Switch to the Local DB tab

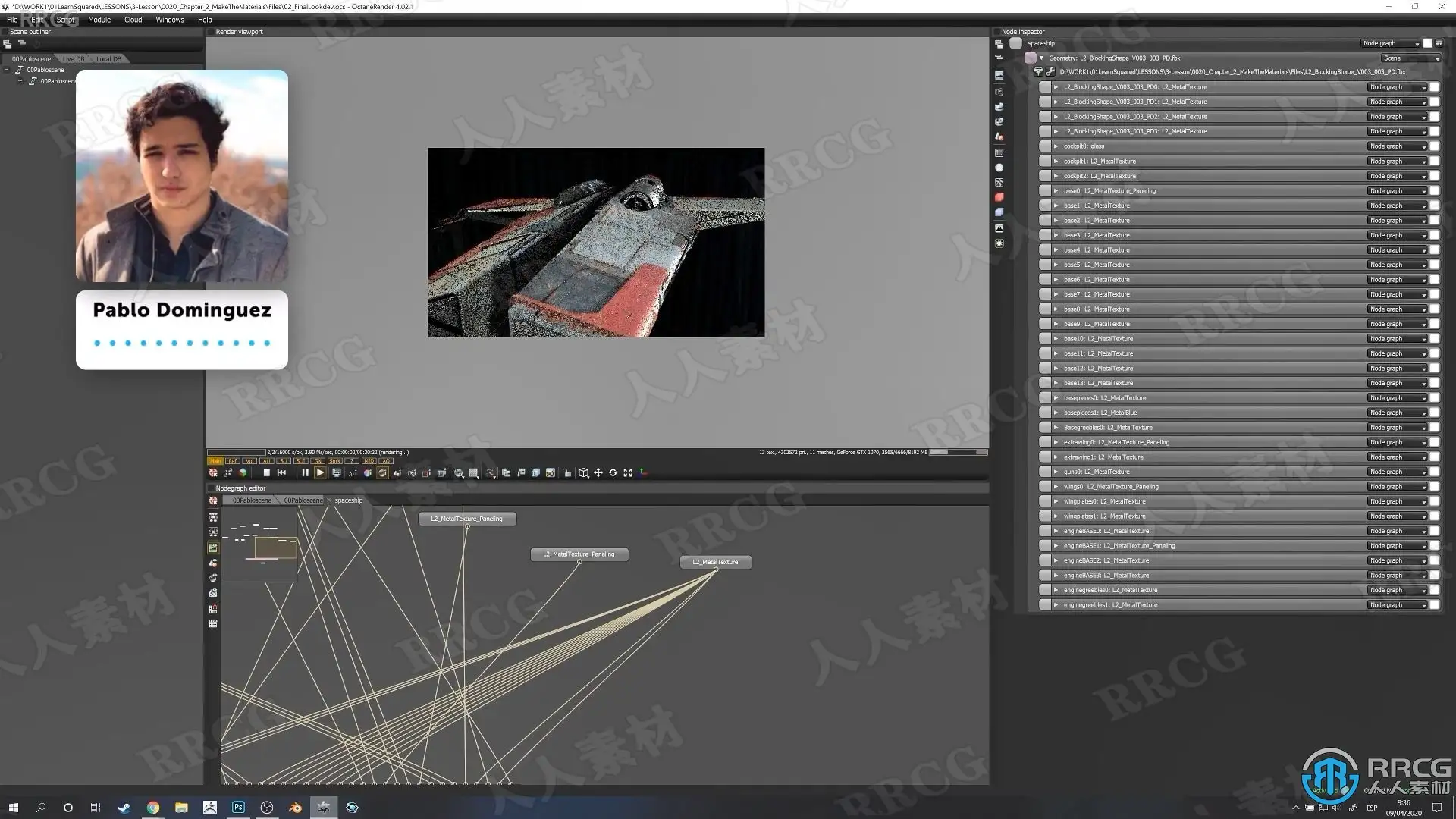tap(108, 59)
